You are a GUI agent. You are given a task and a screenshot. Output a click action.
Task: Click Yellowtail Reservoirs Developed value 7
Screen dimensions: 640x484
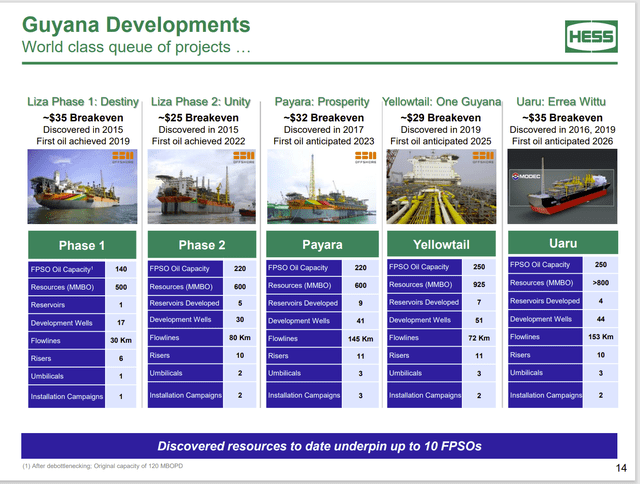point(479,302)
